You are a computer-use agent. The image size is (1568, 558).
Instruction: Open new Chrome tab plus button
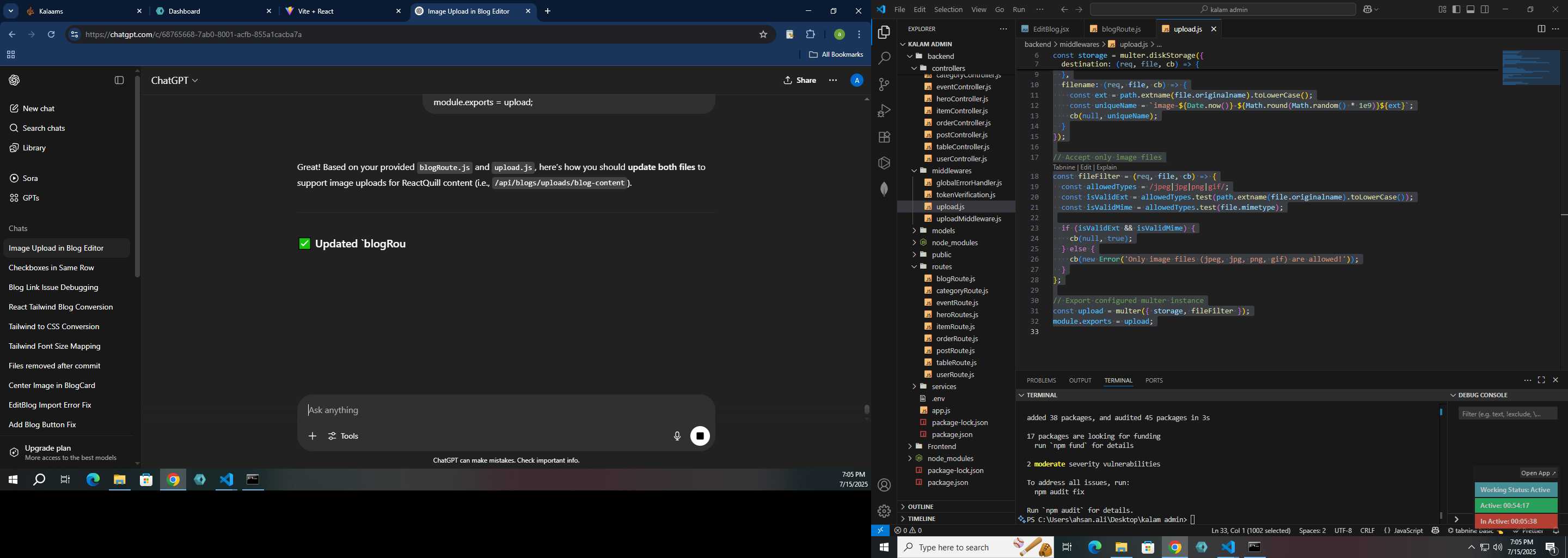pyautogui.click(x=548, y=11)
